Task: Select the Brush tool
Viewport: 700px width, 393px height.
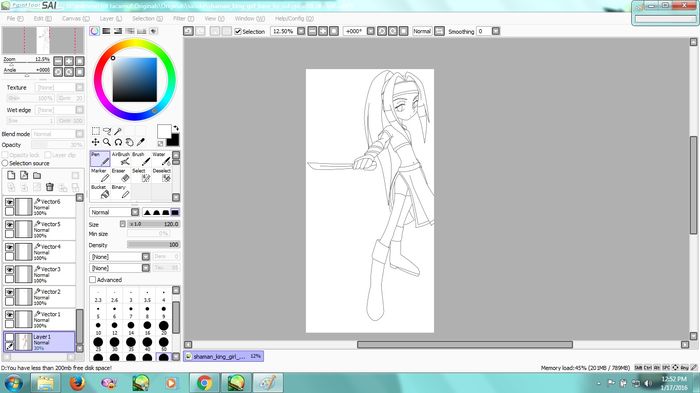Action: pos(141,159)
